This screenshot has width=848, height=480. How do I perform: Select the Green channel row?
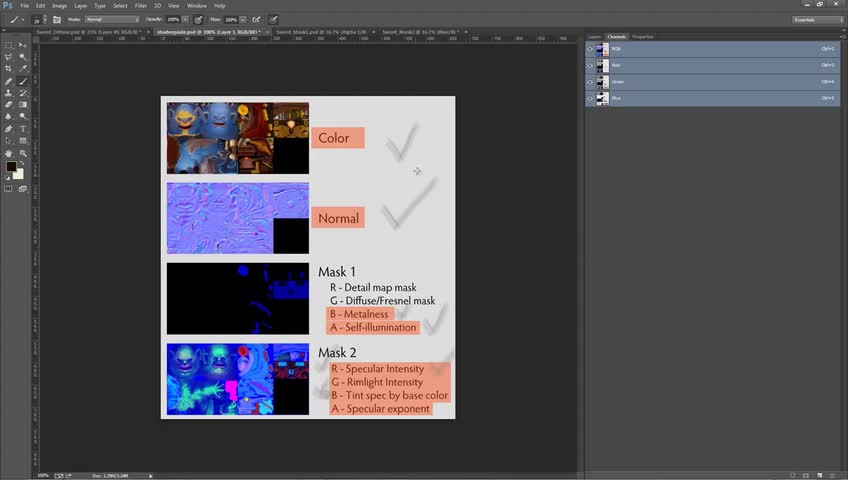[x=712, y=82]
